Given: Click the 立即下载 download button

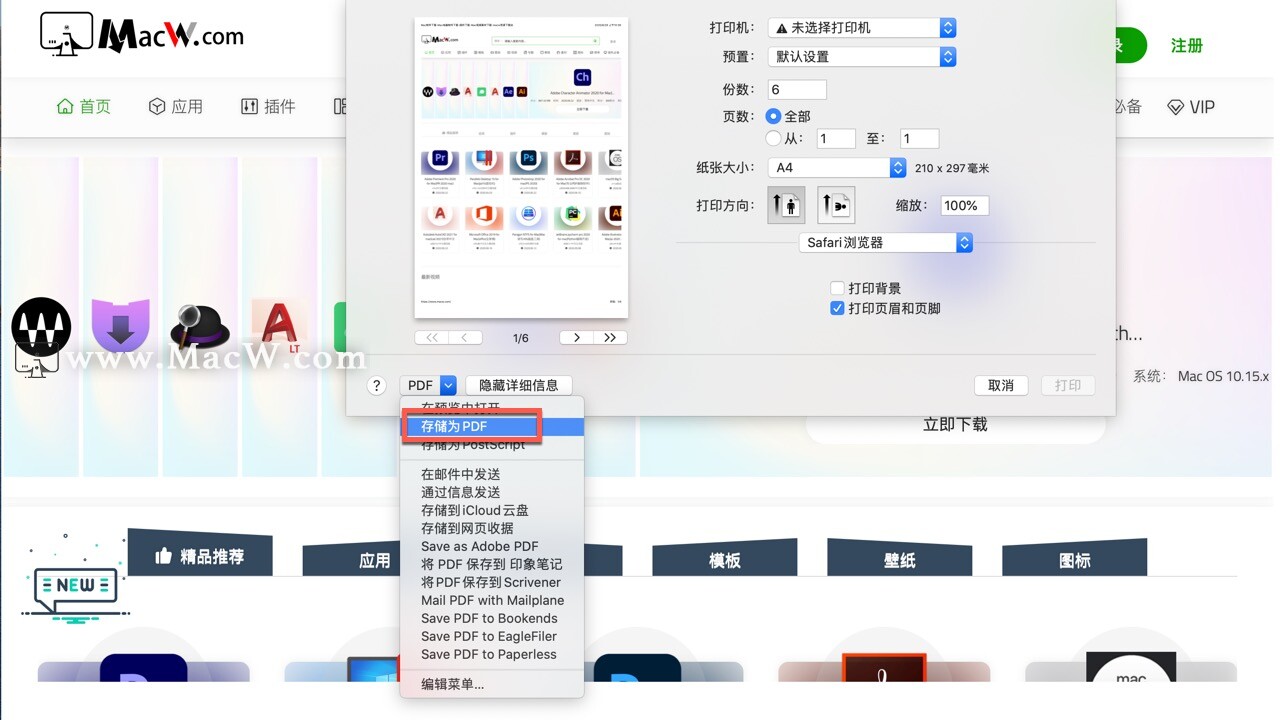Looking at the screenshot, I should 956,424.
